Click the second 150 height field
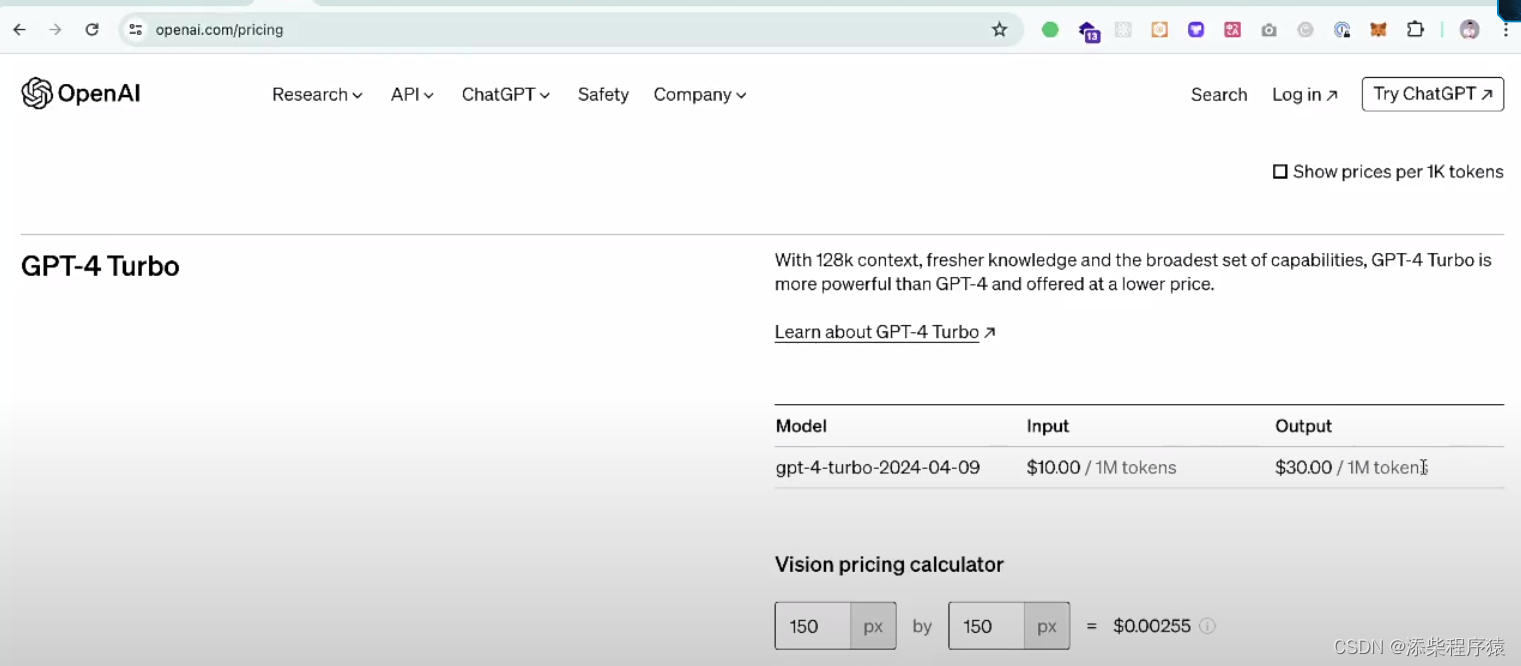 click(x=986, y=626)
